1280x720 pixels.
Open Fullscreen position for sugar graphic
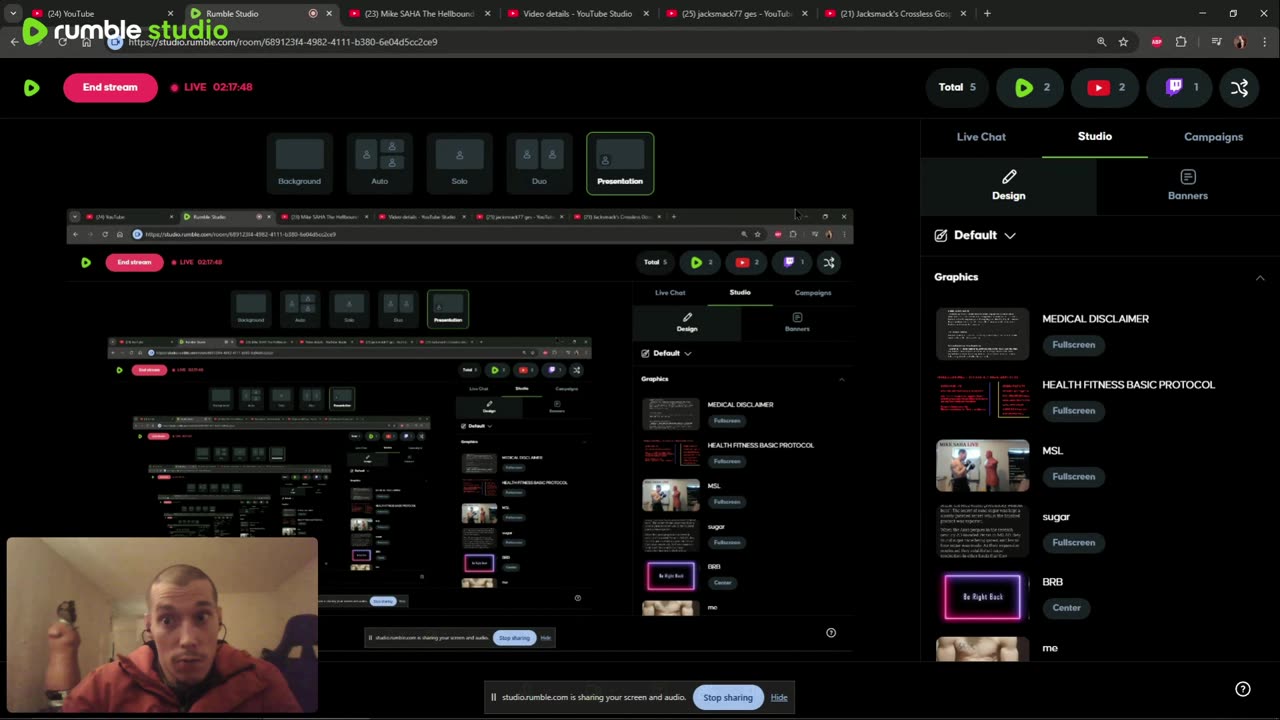pyautogui.click(x=1073, y=543)
